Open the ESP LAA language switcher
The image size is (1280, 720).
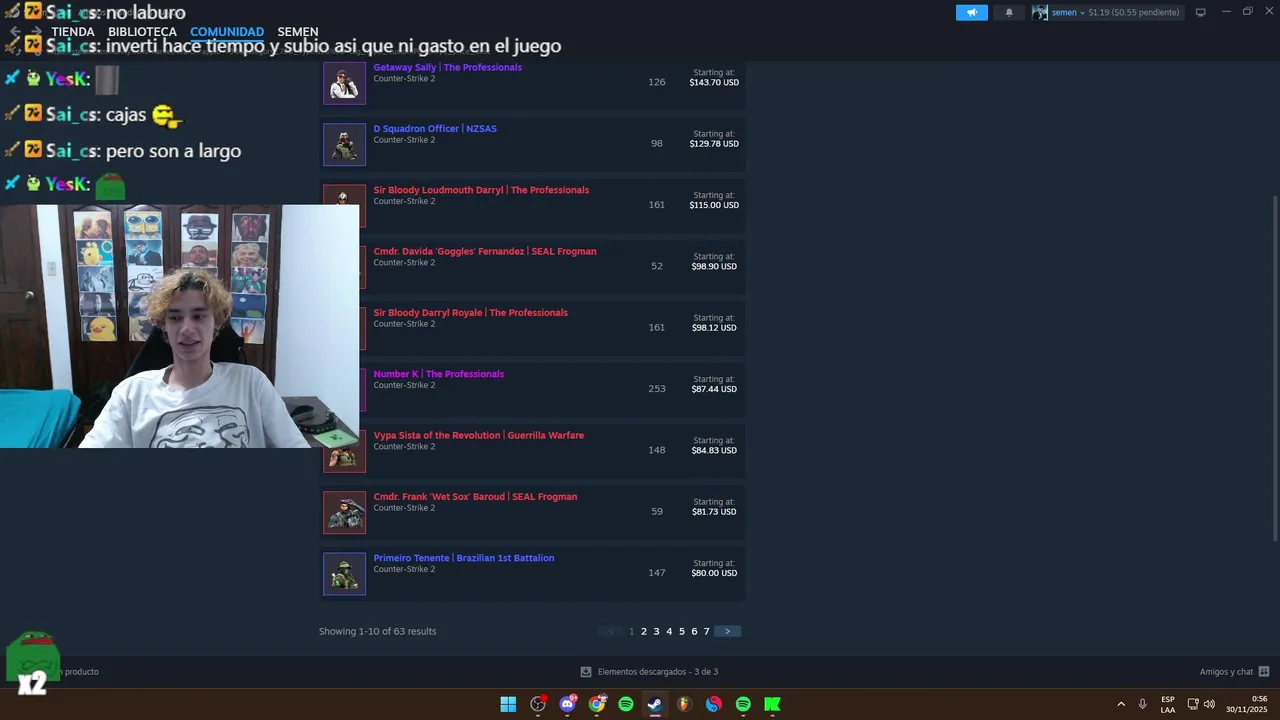pos(1168,704)
